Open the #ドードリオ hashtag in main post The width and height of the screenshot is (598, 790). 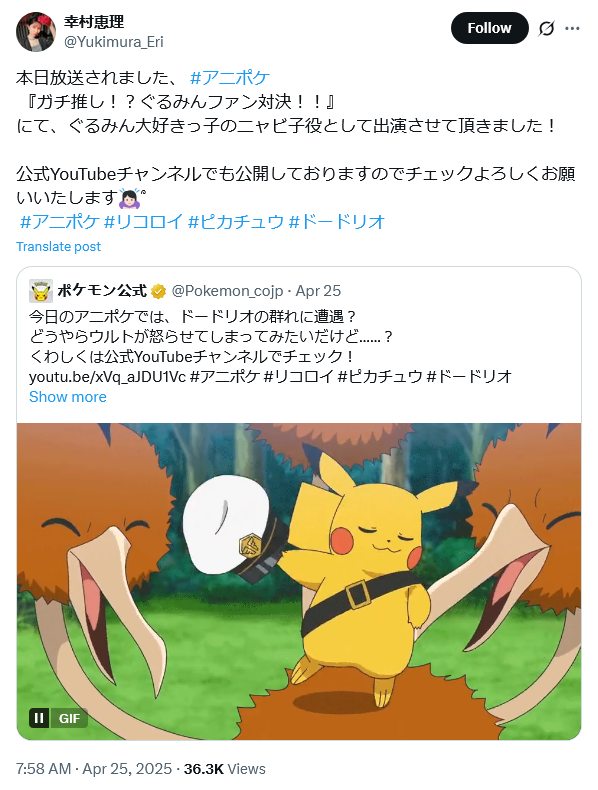(337, 221)
